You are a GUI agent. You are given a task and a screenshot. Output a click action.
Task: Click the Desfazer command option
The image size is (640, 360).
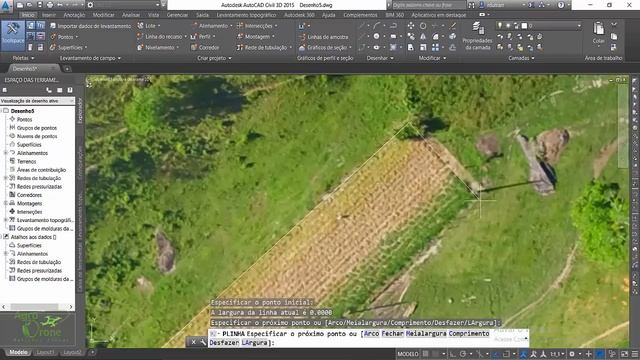224,343
